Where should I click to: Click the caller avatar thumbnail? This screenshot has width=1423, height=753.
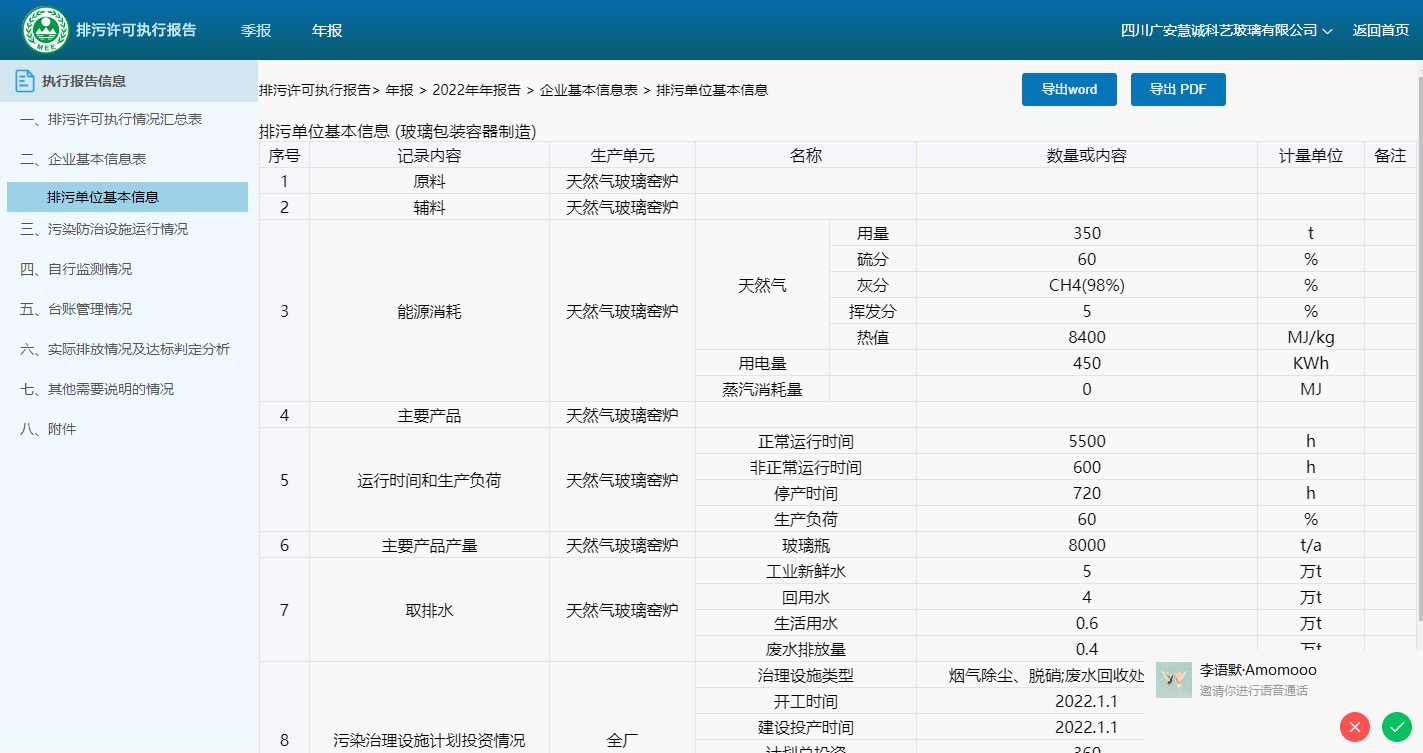(x=1173, y=680)
